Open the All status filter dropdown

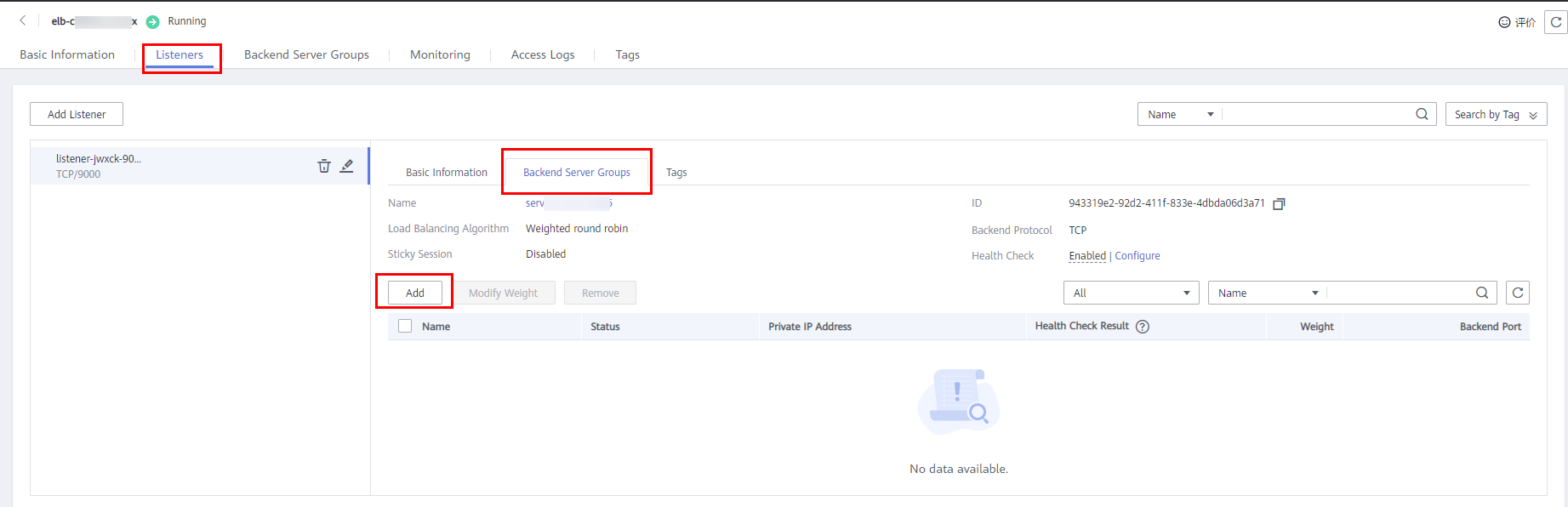pyautogui.click(x=1131, y=293)
